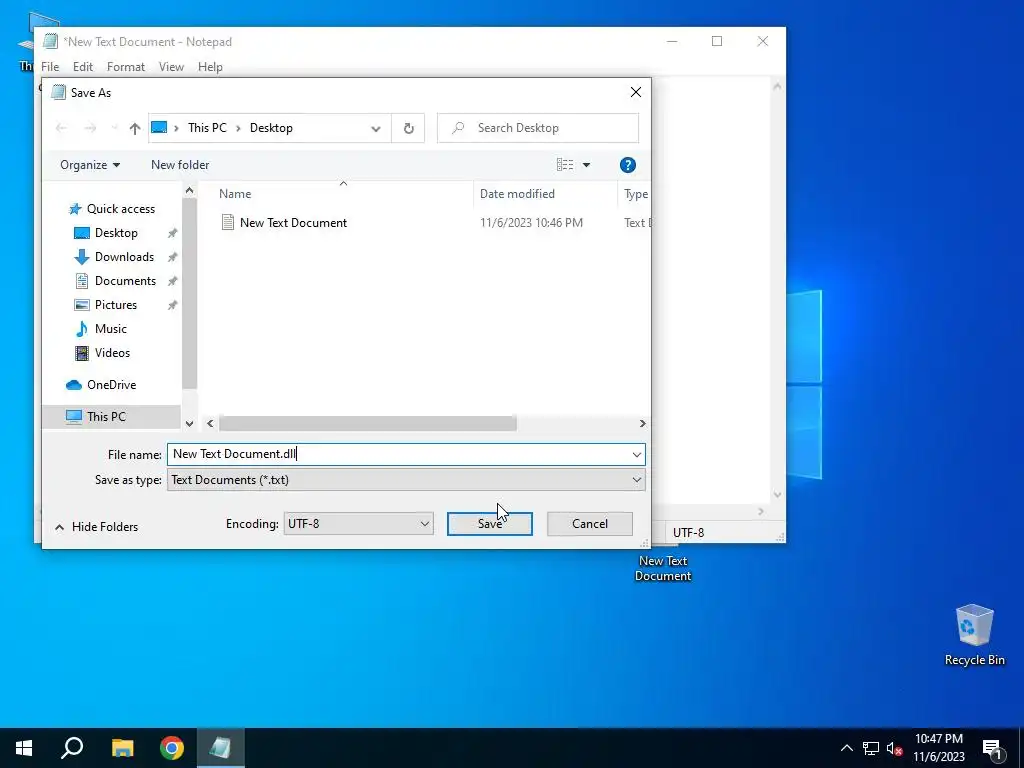Click the Save button

[x=490, y=524]
